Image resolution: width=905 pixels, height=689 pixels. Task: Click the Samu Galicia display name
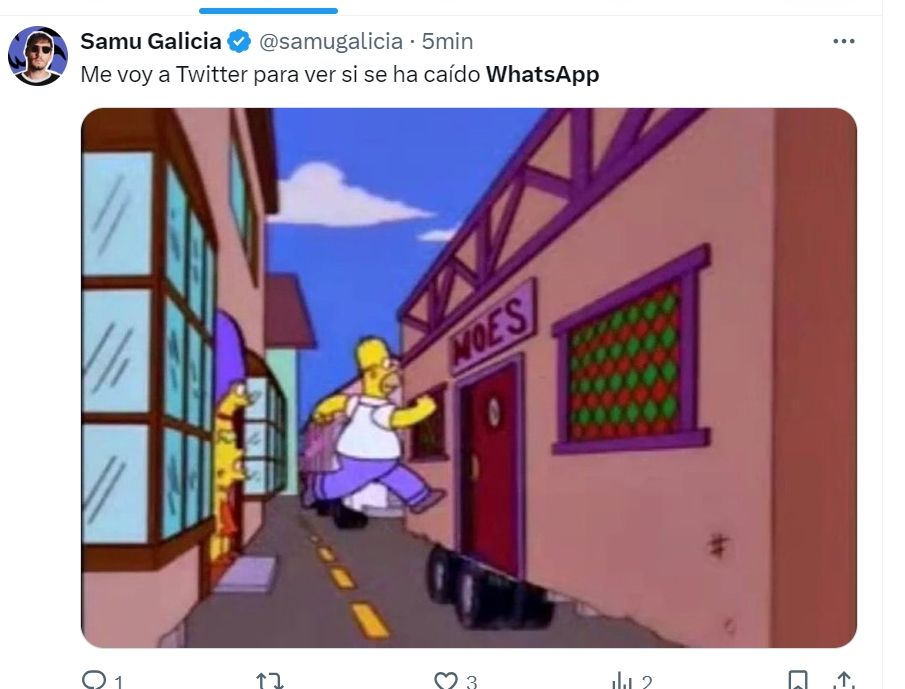(x=151, y=42)
